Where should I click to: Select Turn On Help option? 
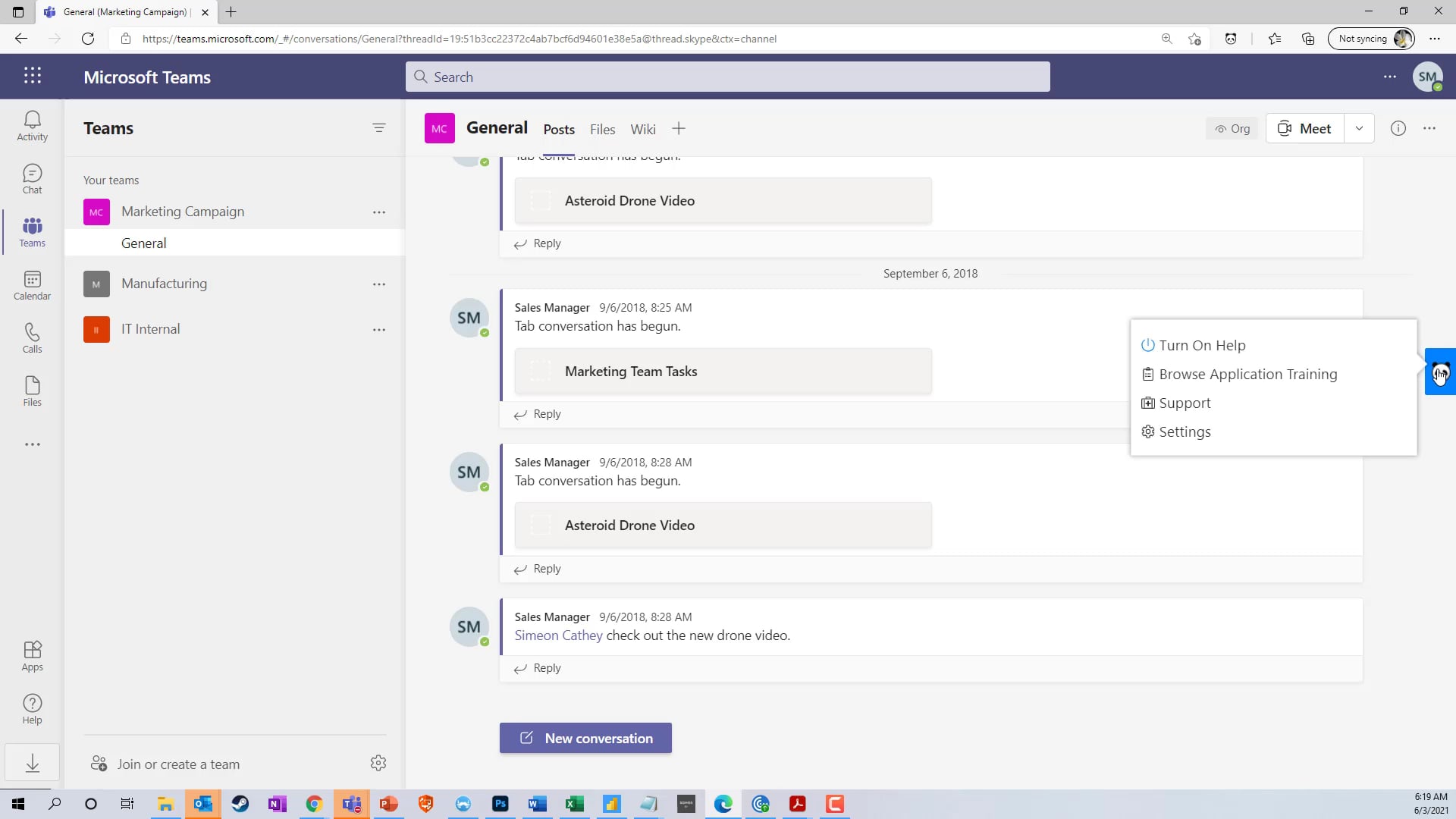1201,345
